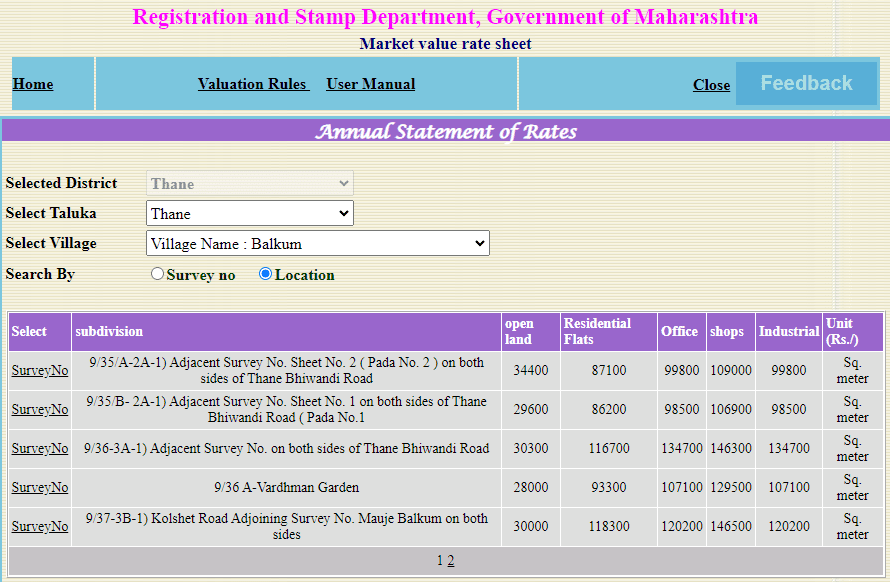890x582 pixels.
Task: Click residential flats value 87100
Action: tap(608, 370)
